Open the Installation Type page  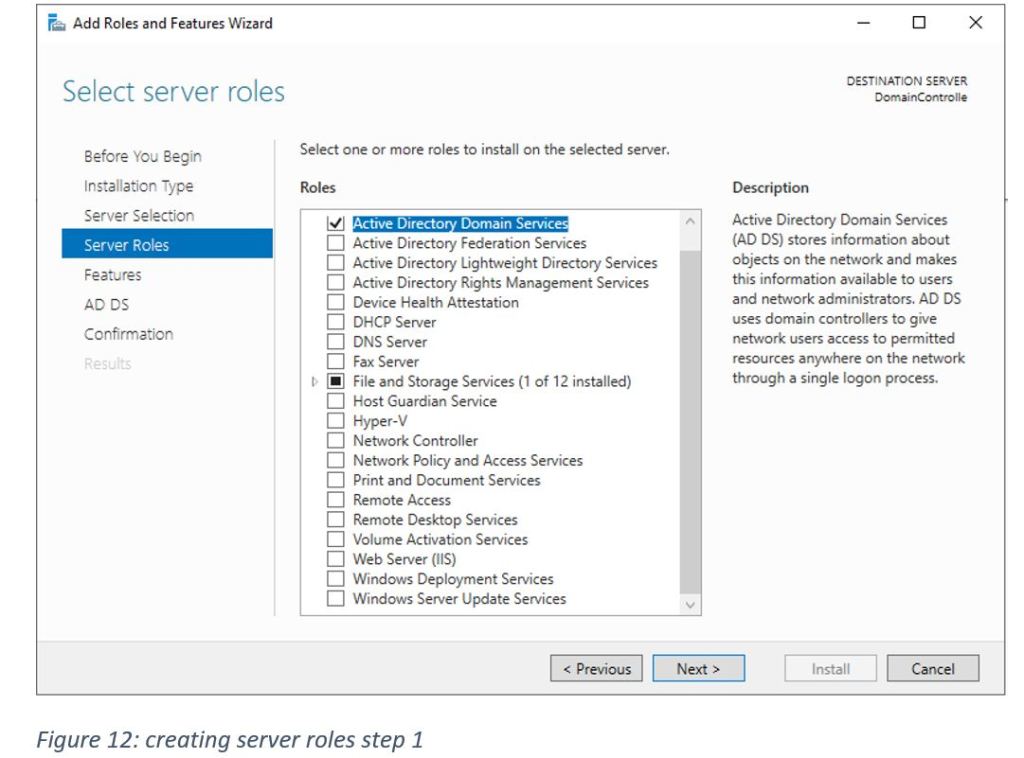[x=138, y=186]
